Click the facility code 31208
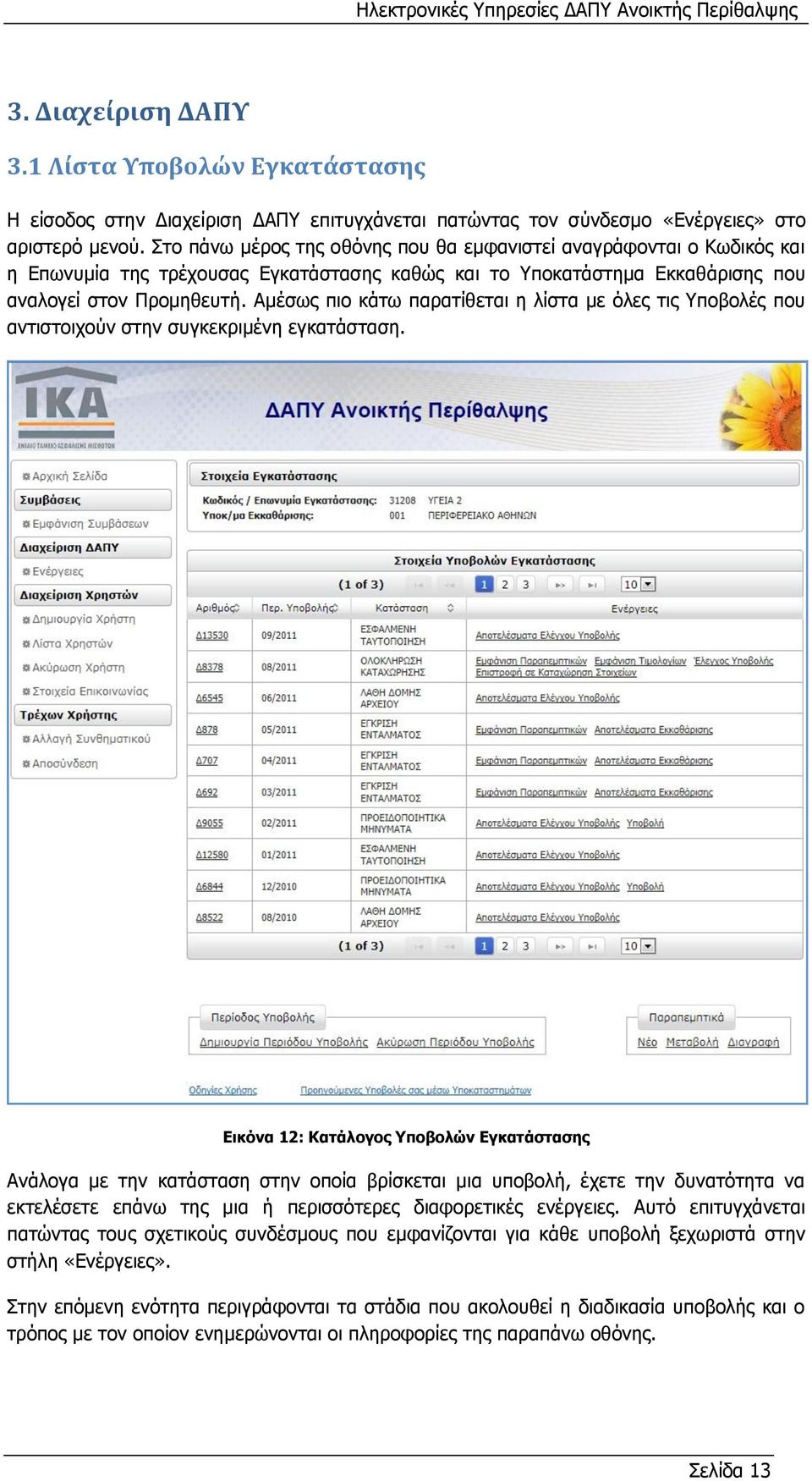 pyautogui.click(x=403, y=501)
